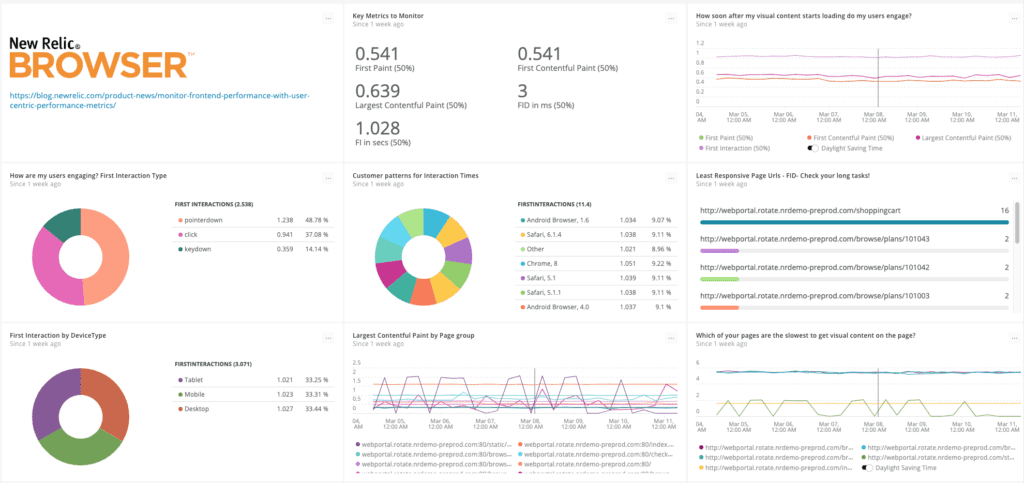Click the Largest Contentful Paint value 0.639

pyautogui.click(x=377, y=91)
